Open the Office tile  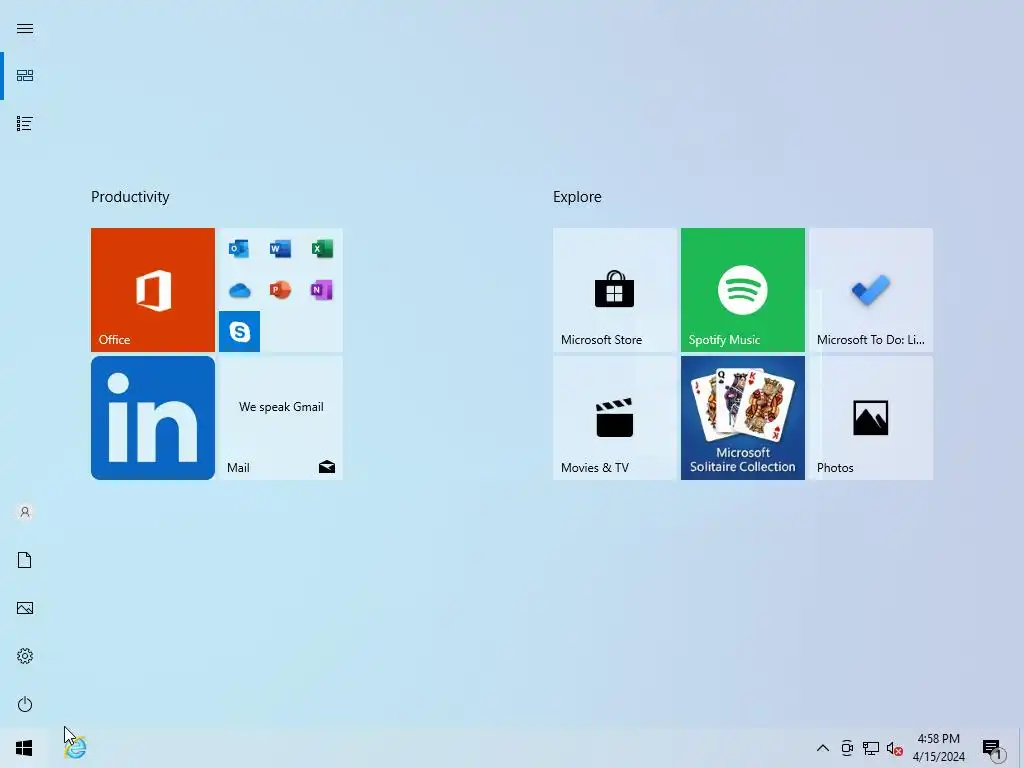click(x=153, y=289)
